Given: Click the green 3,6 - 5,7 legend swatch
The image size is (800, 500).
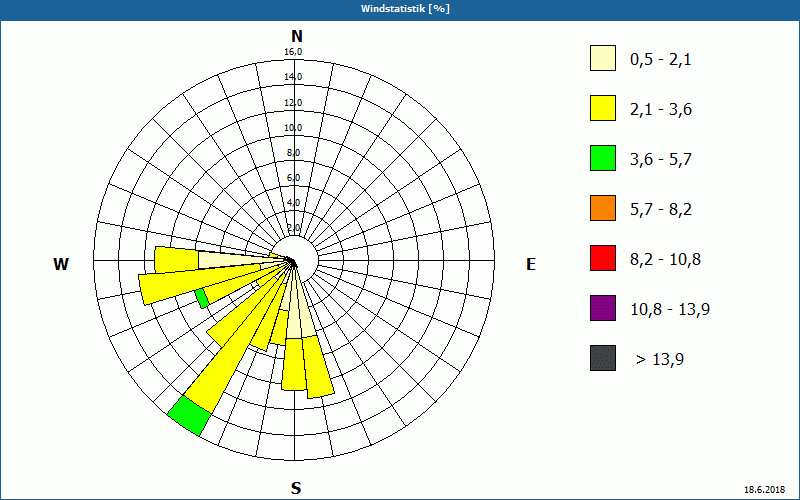Looking at the screenshot, I should click(603, 158).
